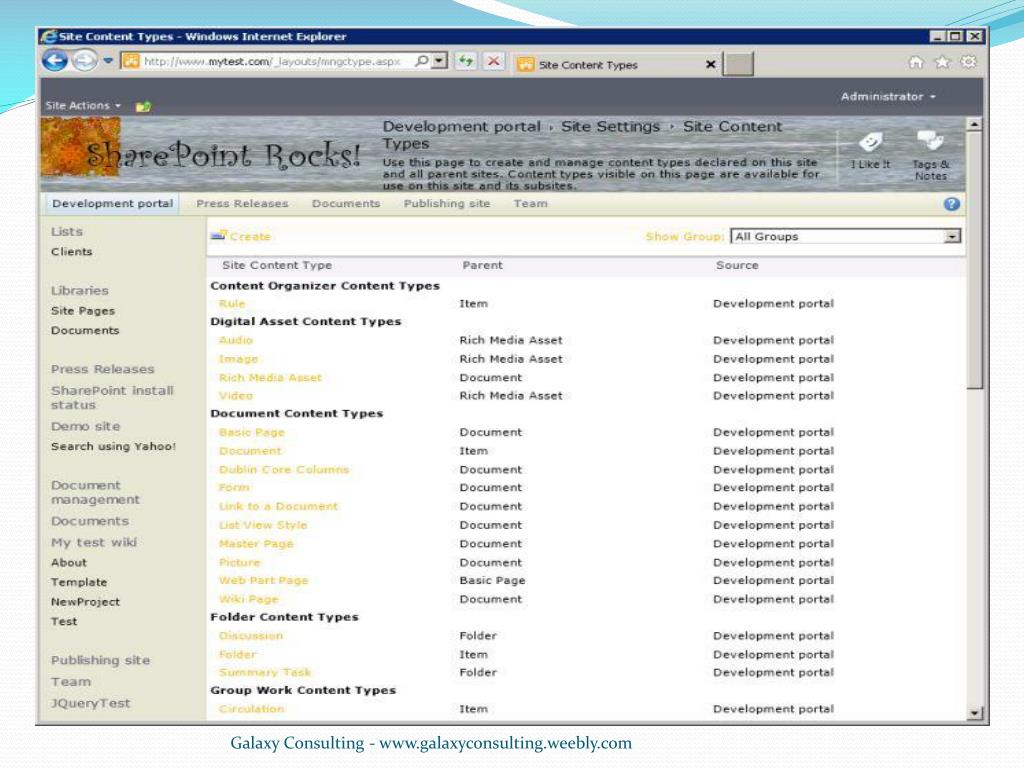Image resolution: width=1024 pixels, height=768 pixels.
Task: Open SharePoint install status in sidebar
Action: pos(112,398)
